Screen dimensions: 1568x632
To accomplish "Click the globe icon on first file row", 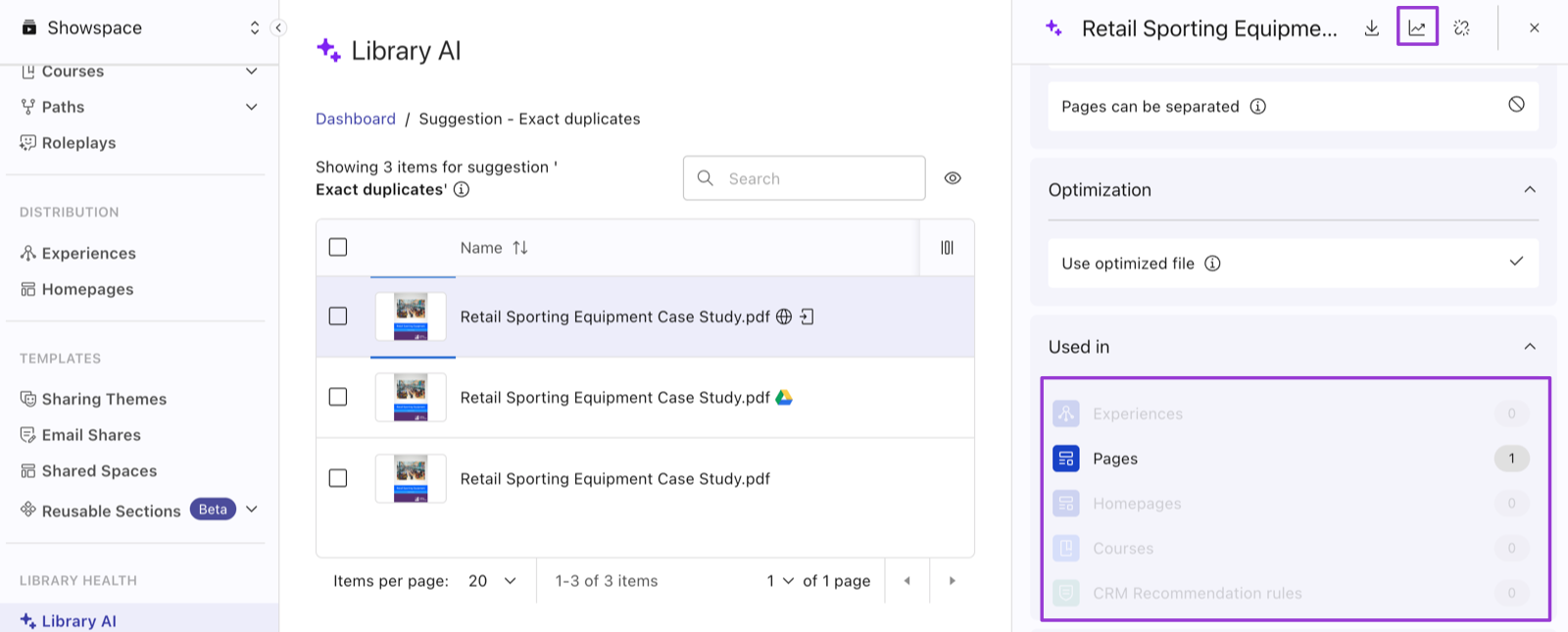I will tap(784, 316).
